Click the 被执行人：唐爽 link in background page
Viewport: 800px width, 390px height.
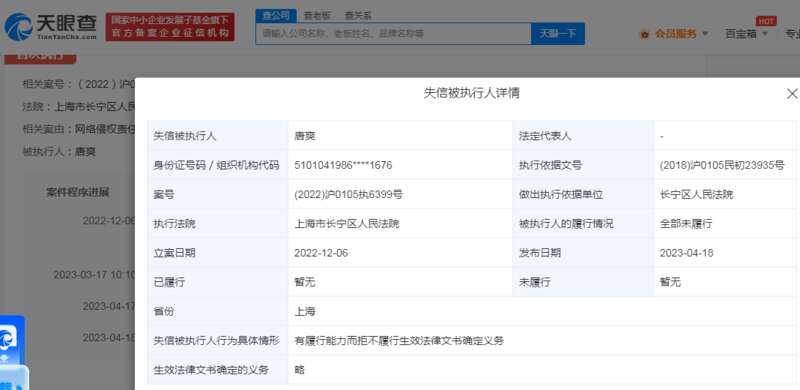(x=59, y=152)
